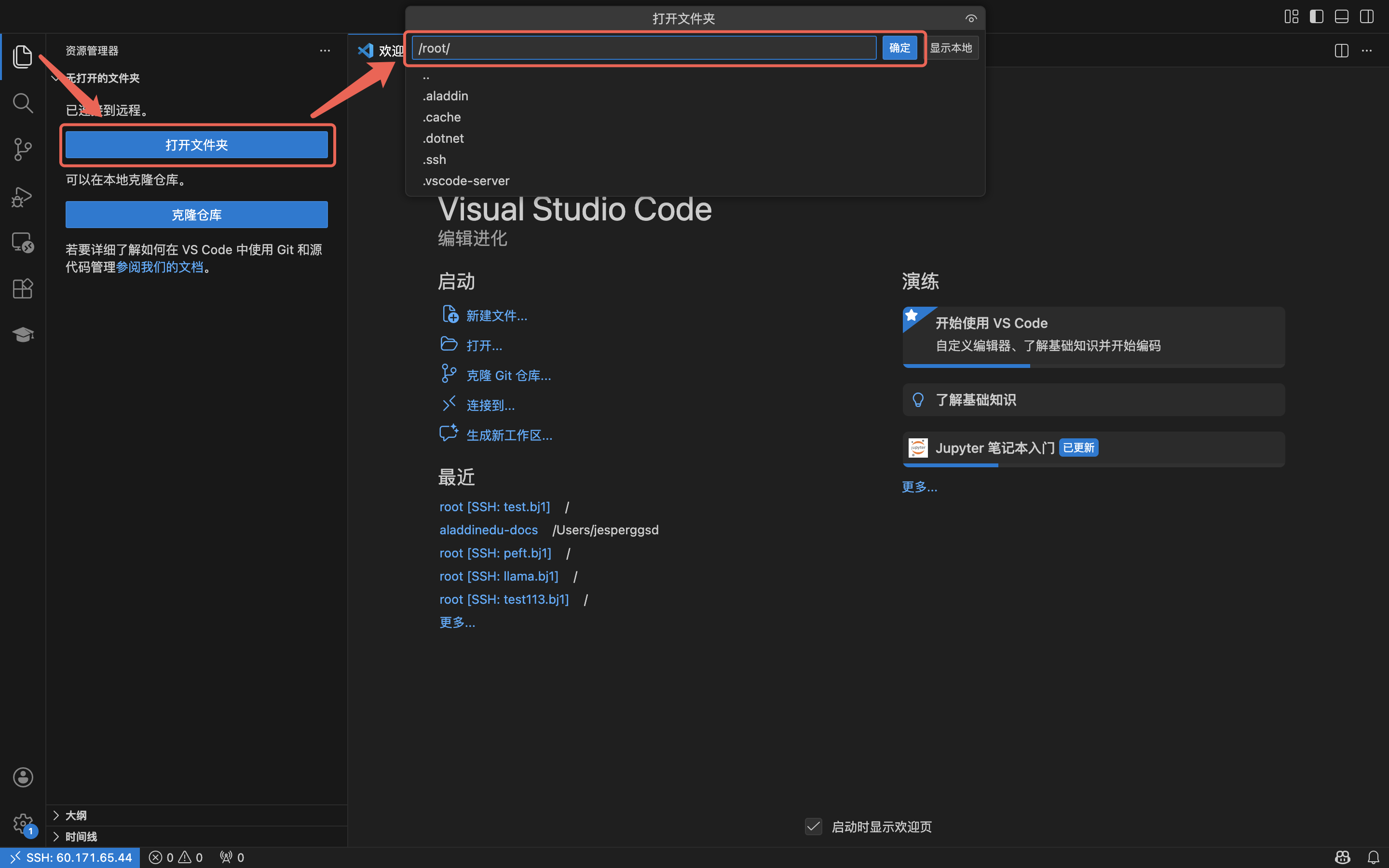Open the Source Control view
This screenshot has height=868, width=1389.
(22, 149)
